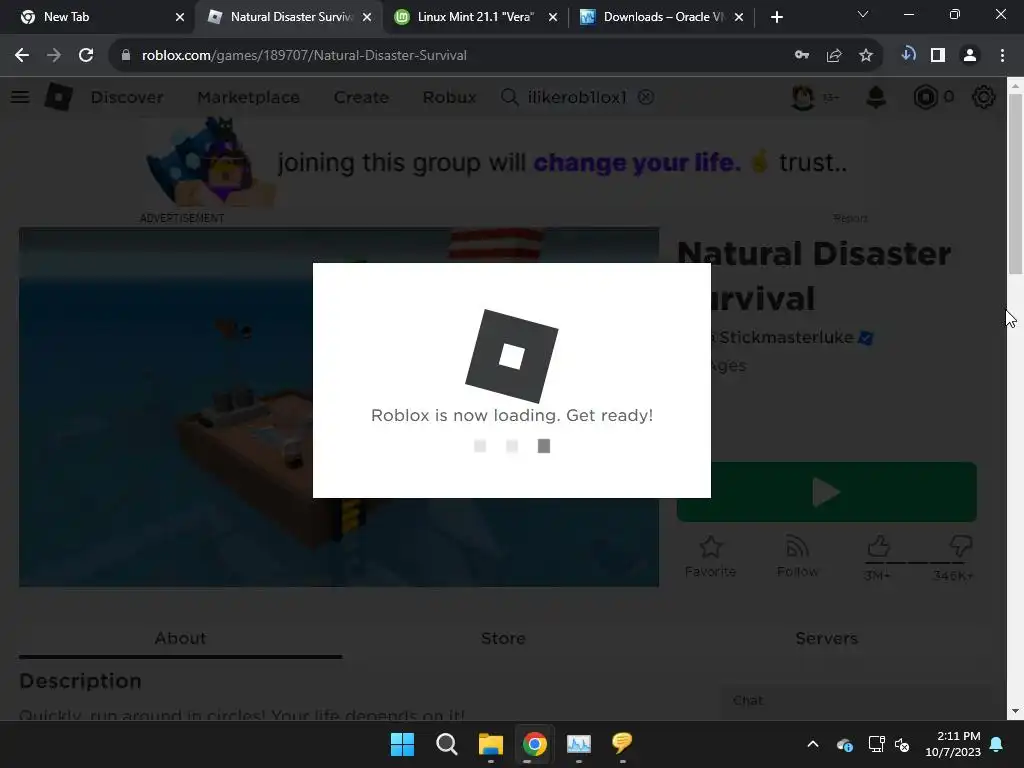This screenshot has width=1024, height=768.
Task: Click the page vertical scrollbar
Action: (x=1015, y=184)
